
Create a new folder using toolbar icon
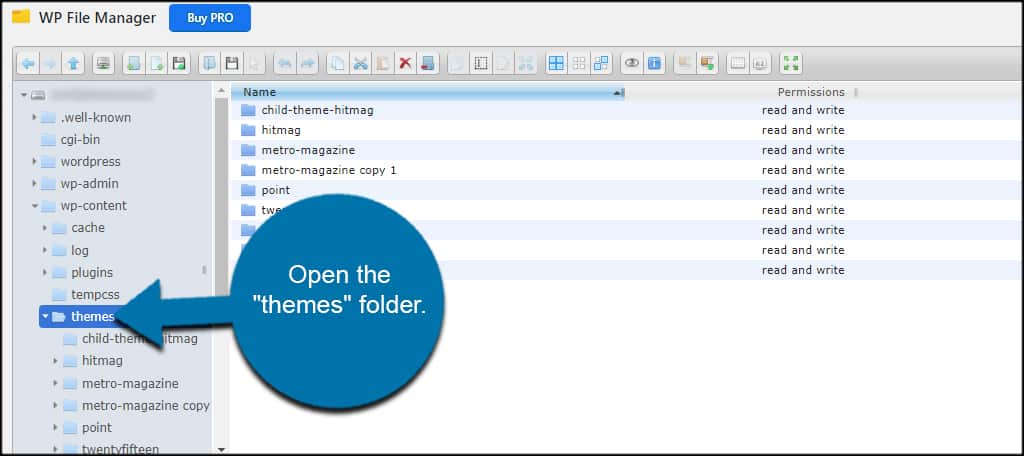coord(134,63)
